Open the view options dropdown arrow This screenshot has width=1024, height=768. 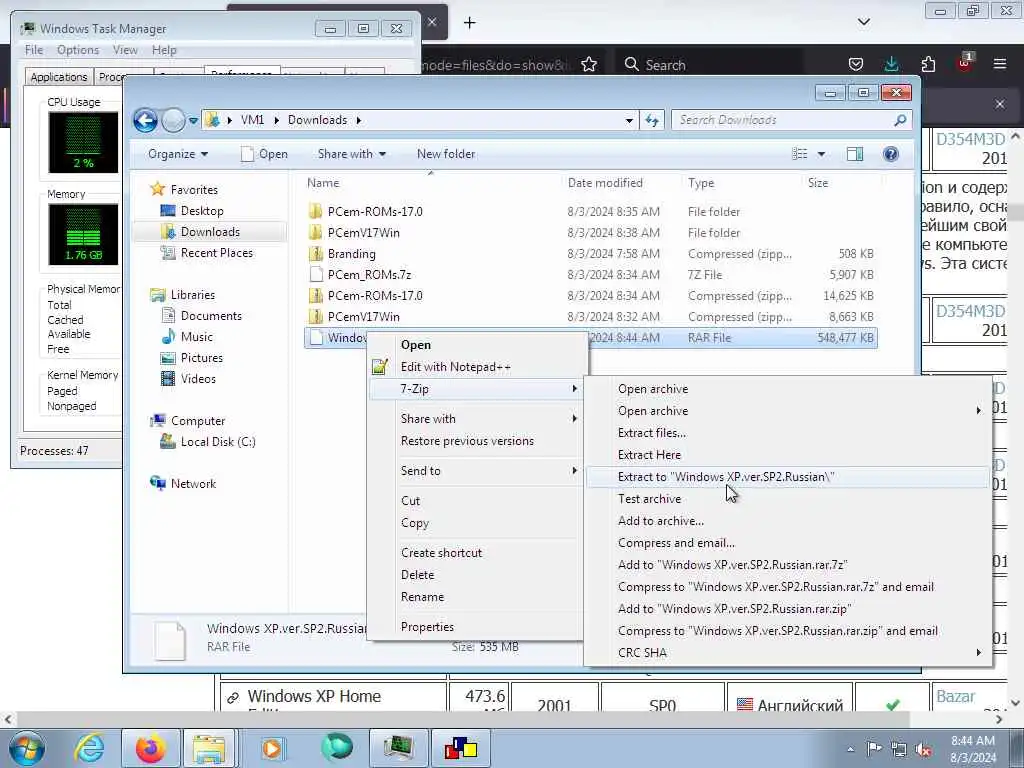click(821, 154)
